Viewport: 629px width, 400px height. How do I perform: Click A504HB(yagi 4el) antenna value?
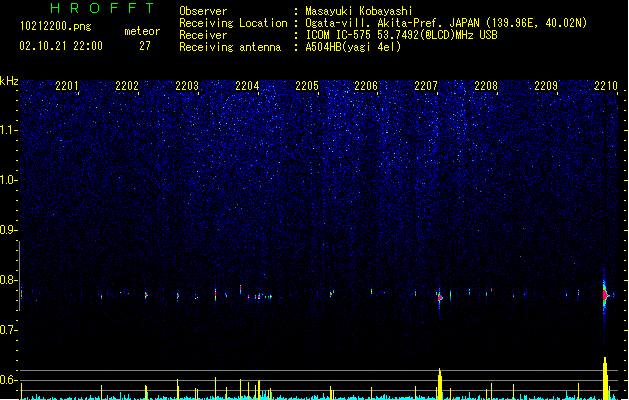click(353, 47)
